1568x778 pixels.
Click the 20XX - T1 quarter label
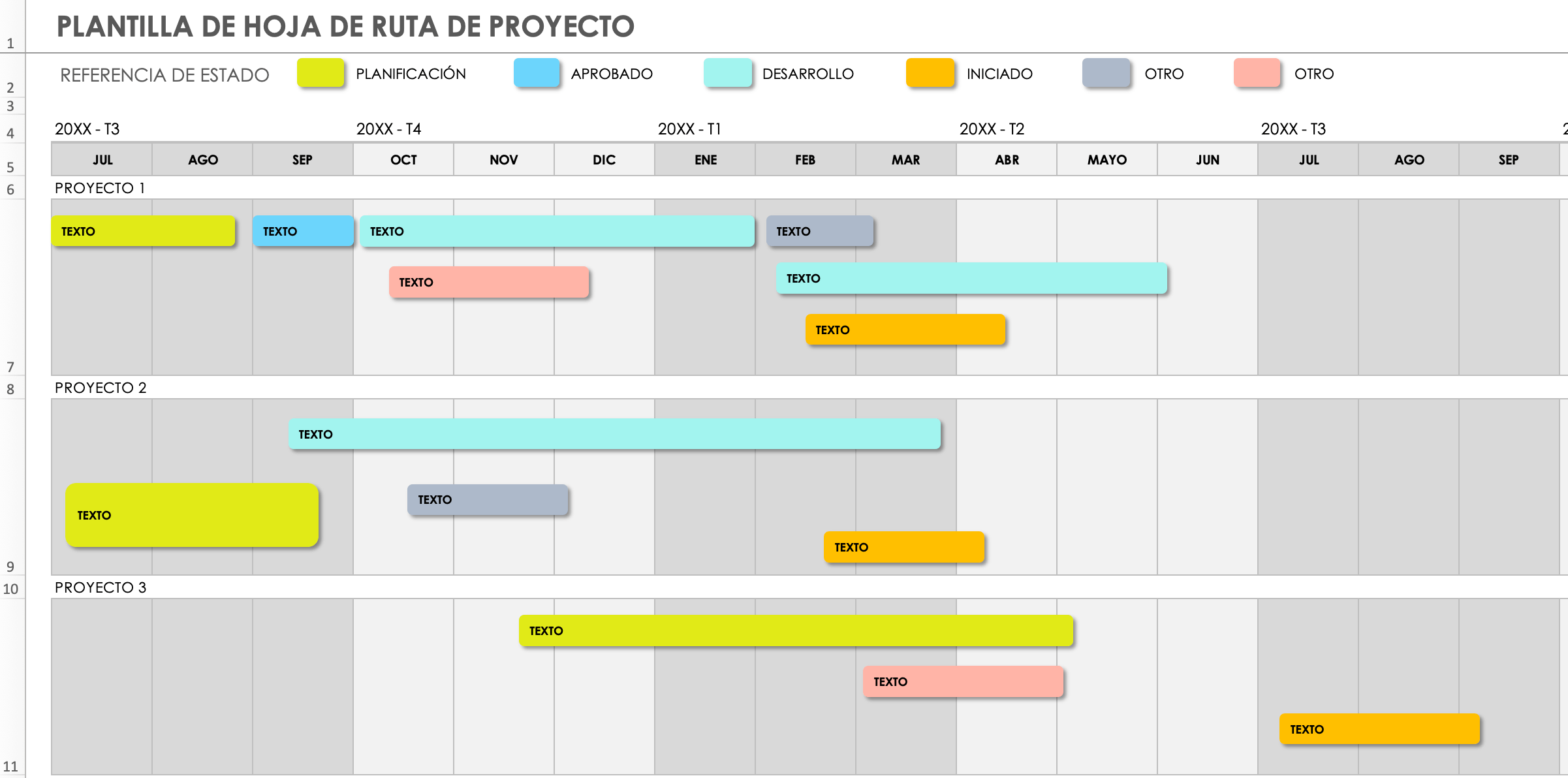click(x=689, y=129)
